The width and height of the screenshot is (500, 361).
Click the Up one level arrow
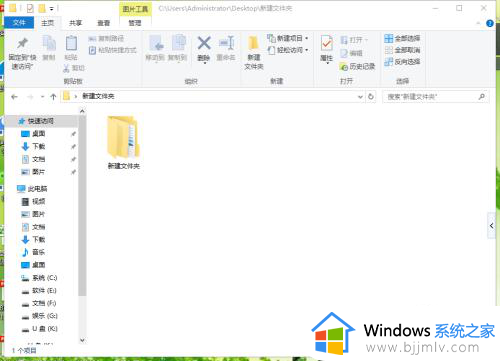tap(53, 97)
